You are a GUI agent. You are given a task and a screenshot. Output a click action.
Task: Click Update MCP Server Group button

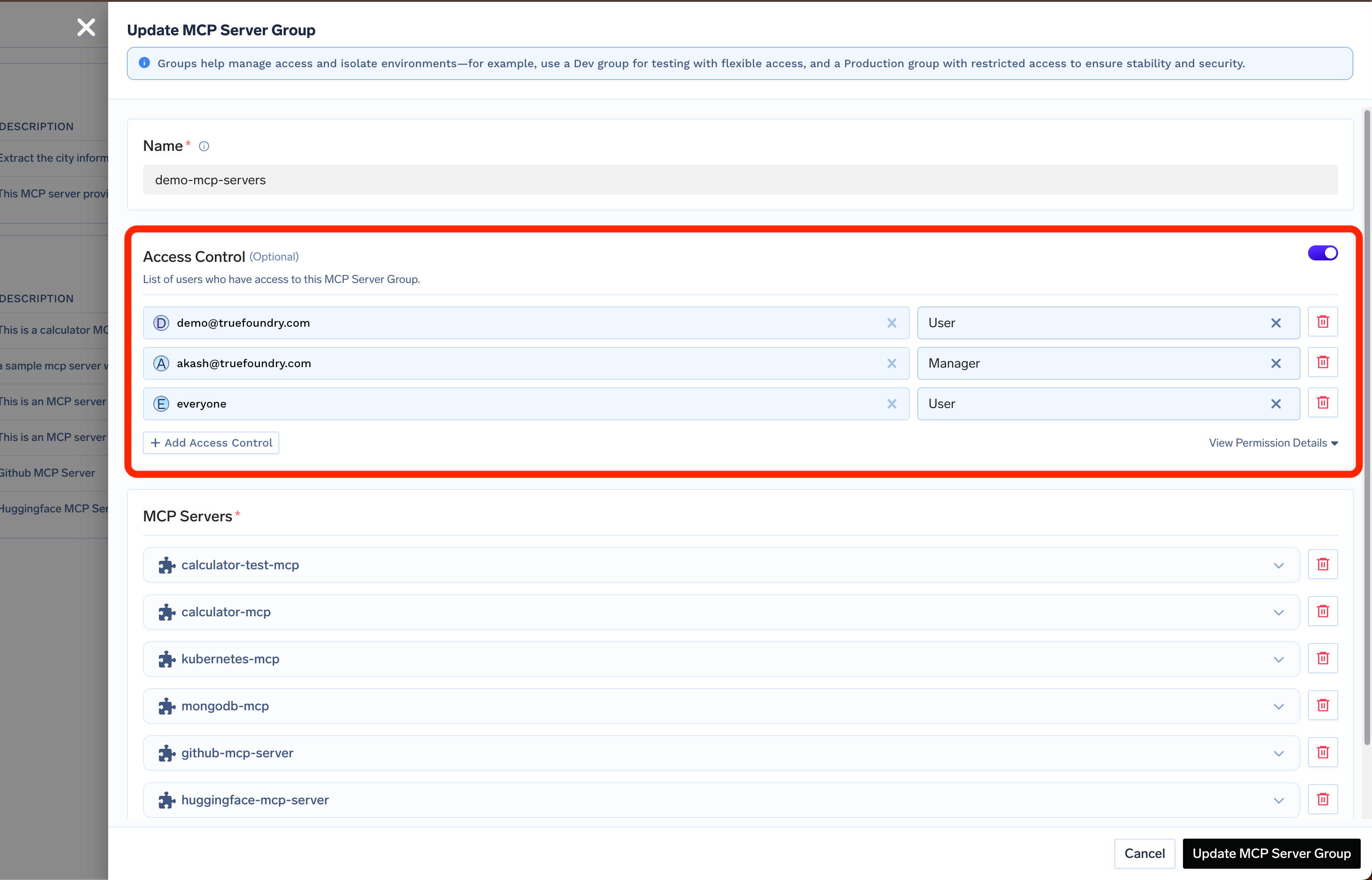[x=1271, y=853]
